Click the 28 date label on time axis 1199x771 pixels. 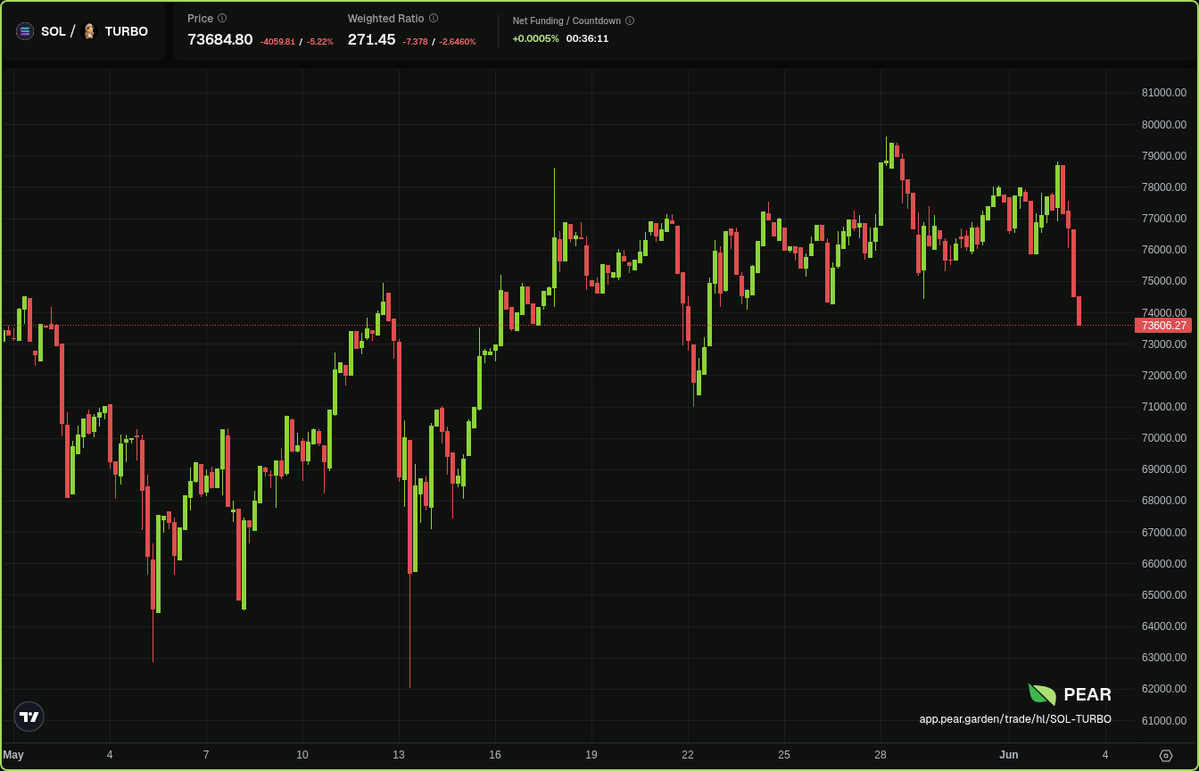click(x=880, y=755)
